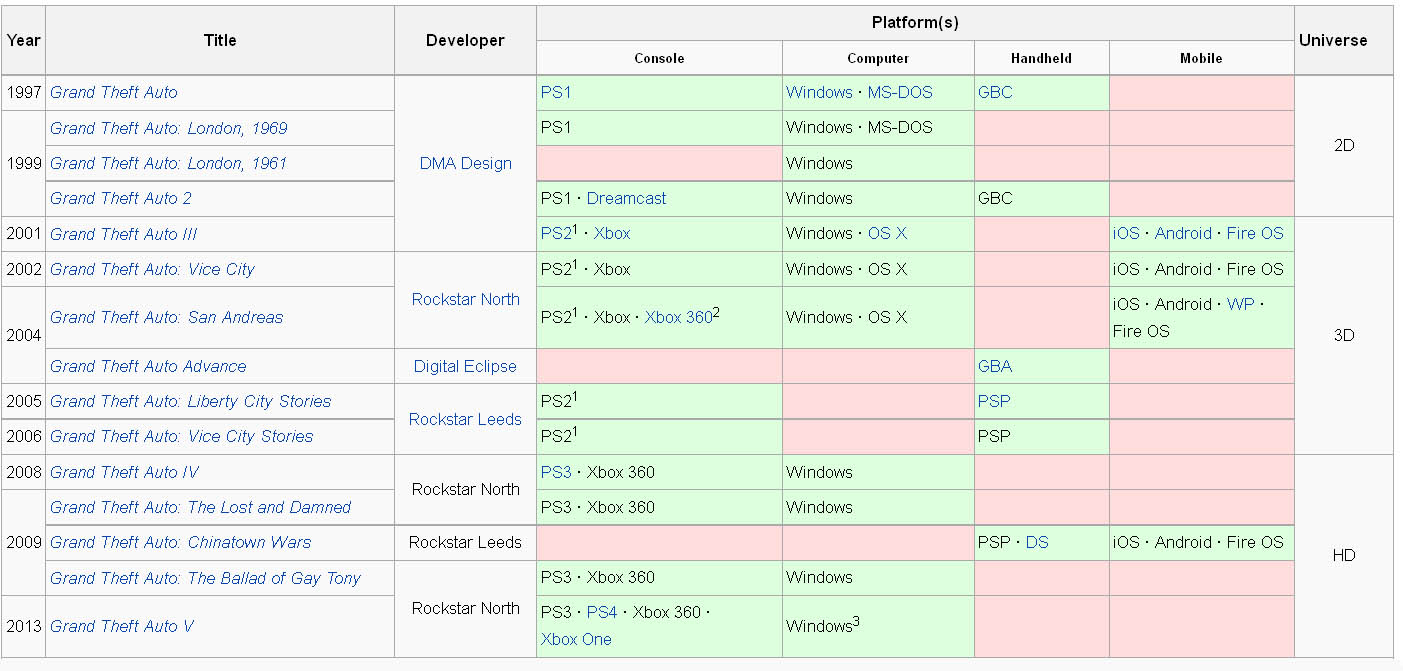This screenshot has height=671, width=1403.
Task: Click the Title column header
Action: pos(220,40)
